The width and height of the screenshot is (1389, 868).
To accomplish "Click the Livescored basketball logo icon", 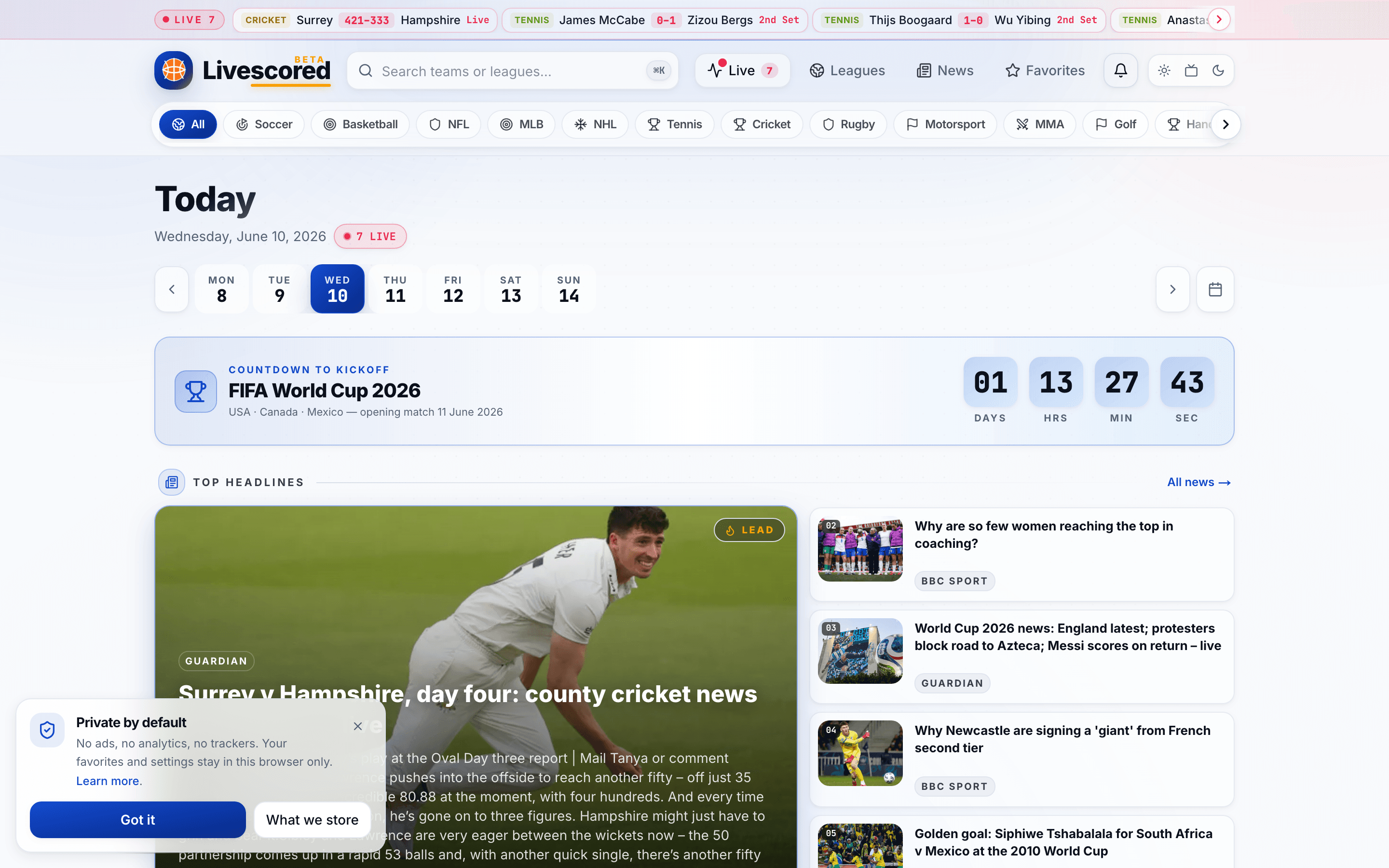I will (x=173, y=70).
